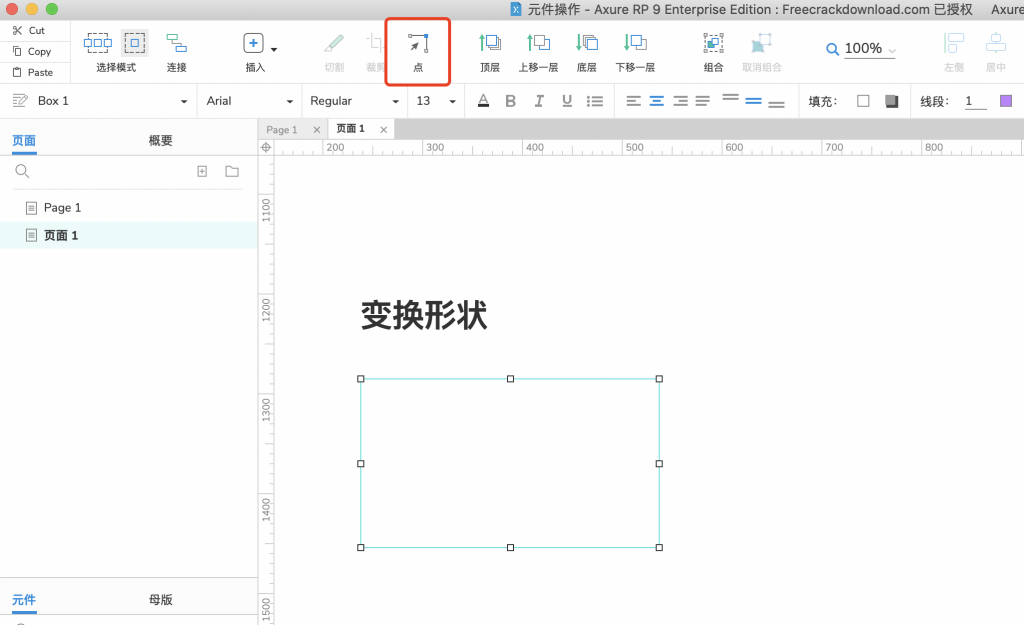The width and height of the screenshot is (1024, 625).
Task: Click the 底层 send-to-back icon
Action: click(587, 43)
